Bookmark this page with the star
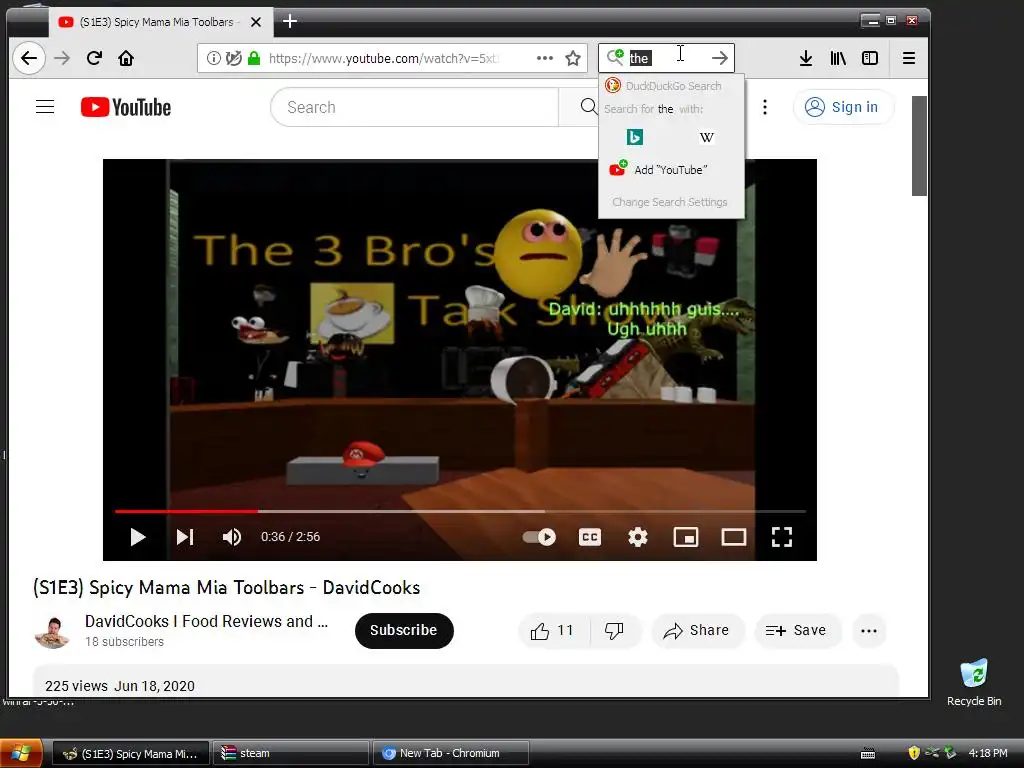1024x768 pixels. pos(573,58)
